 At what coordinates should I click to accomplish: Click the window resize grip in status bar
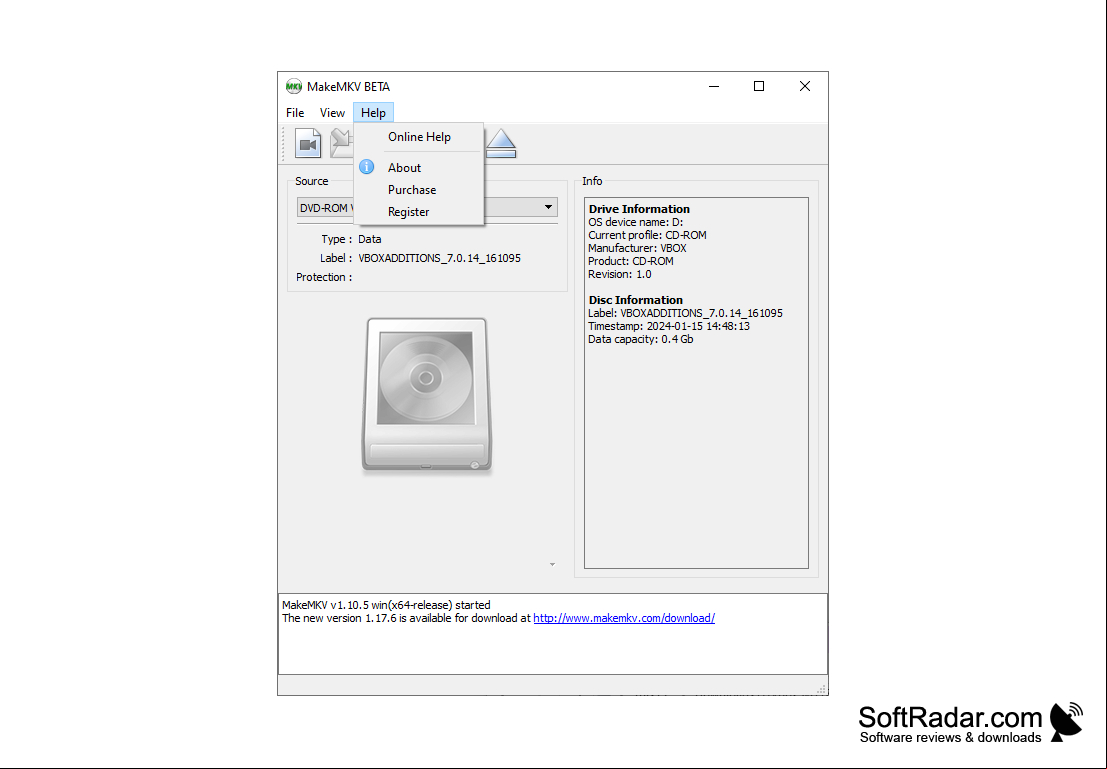pyautogui.click(x=821, y=689)
